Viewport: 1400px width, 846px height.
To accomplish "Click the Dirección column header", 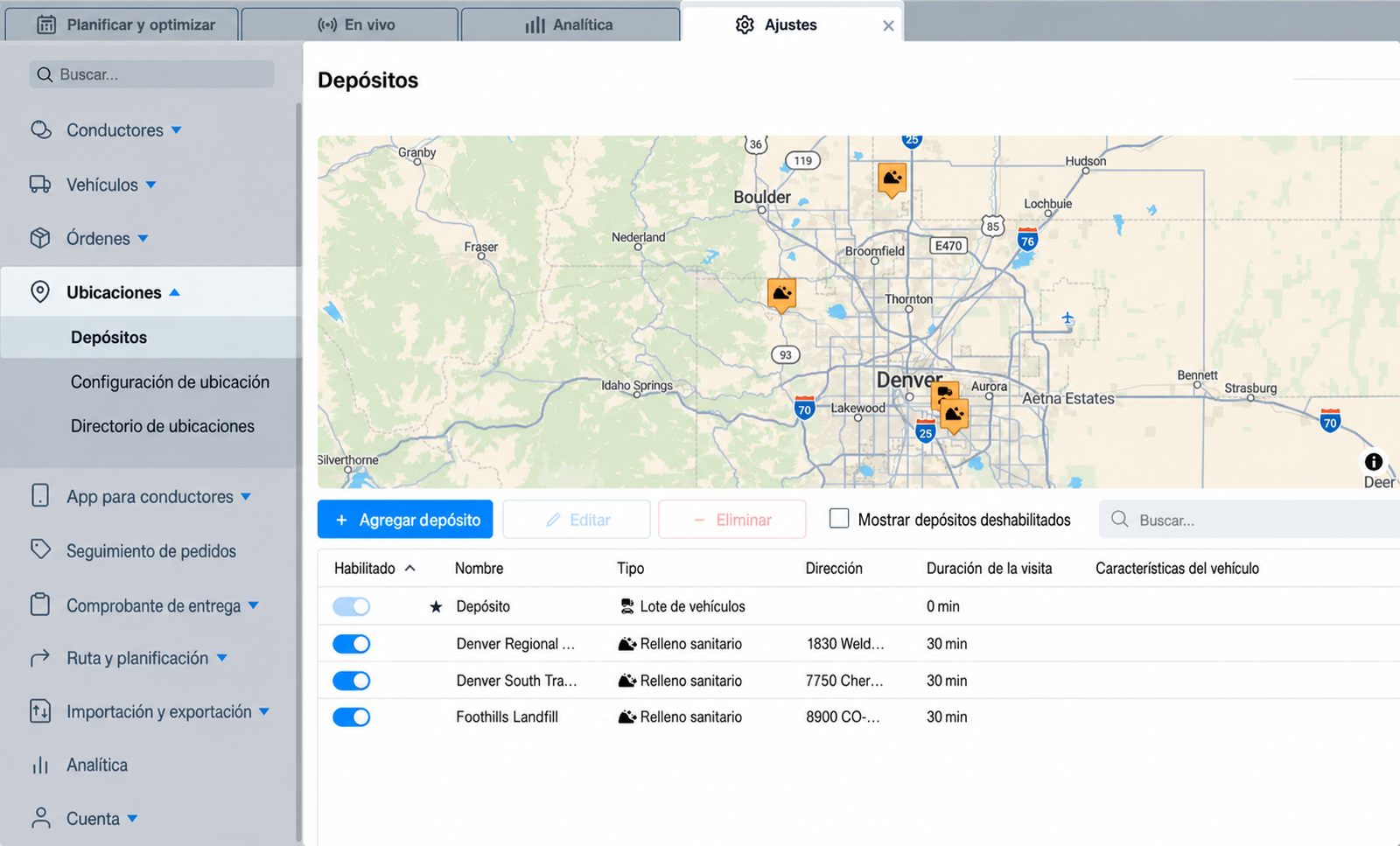I will pos(834,569).
